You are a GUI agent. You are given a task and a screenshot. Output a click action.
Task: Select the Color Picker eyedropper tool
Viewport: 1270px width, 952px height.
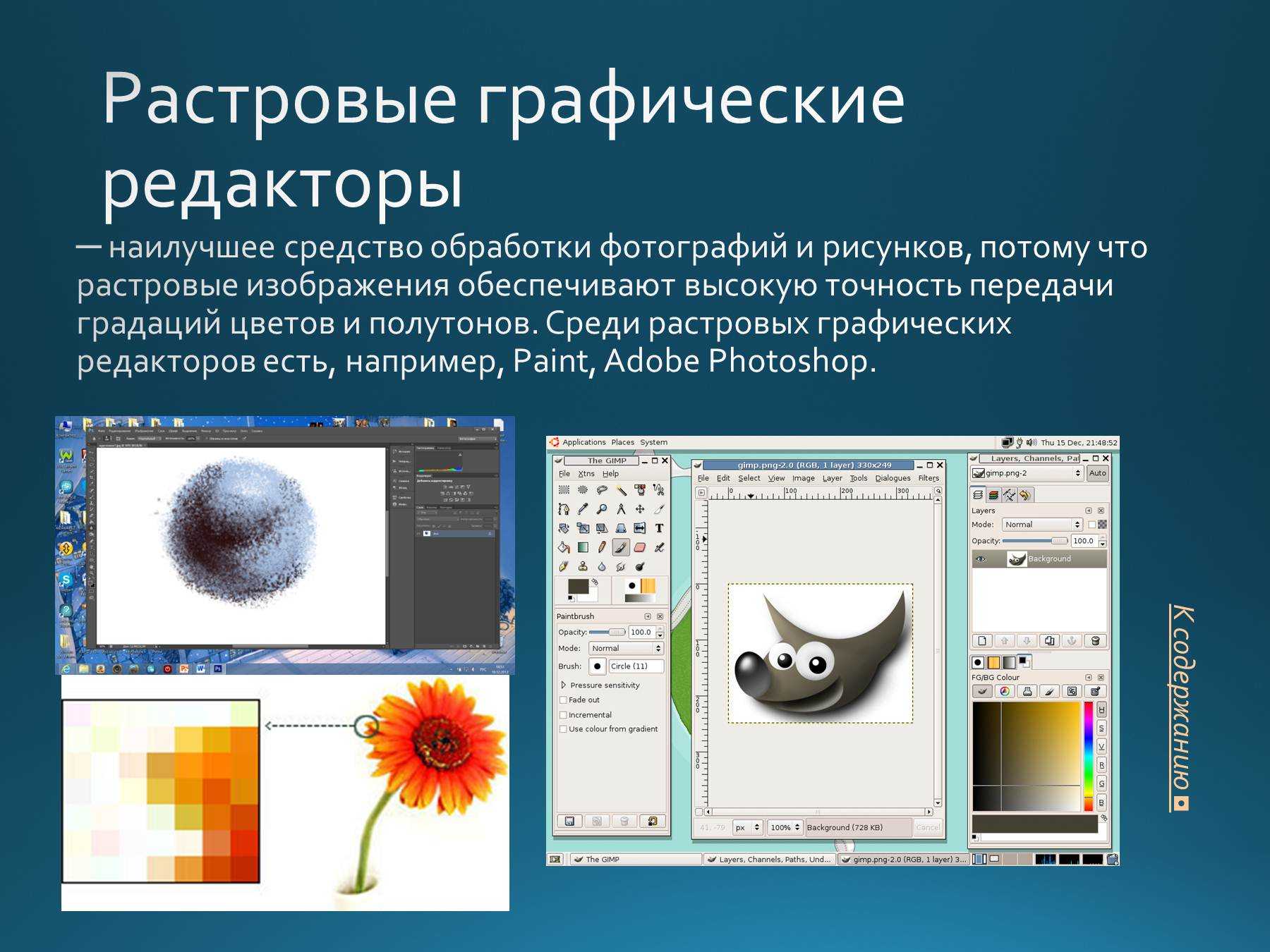coord(583,509)
